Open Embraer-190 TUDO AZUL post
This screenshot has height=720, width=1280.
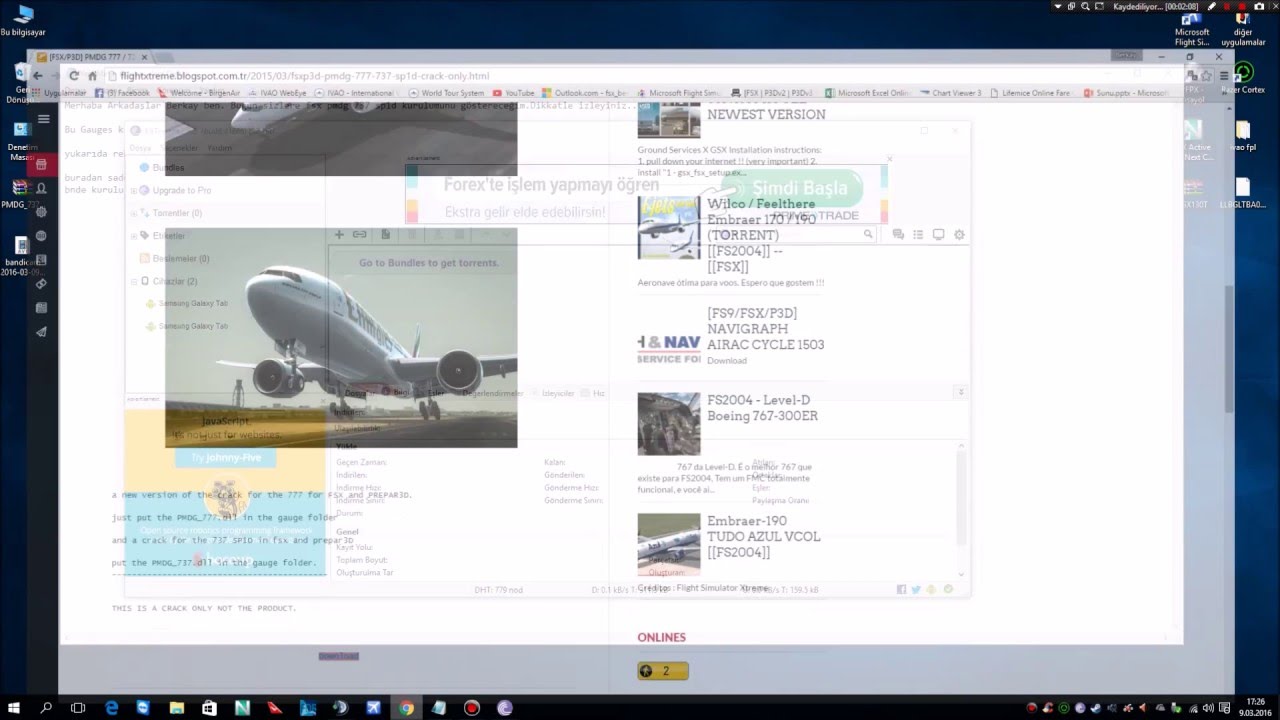pos(764,536)
